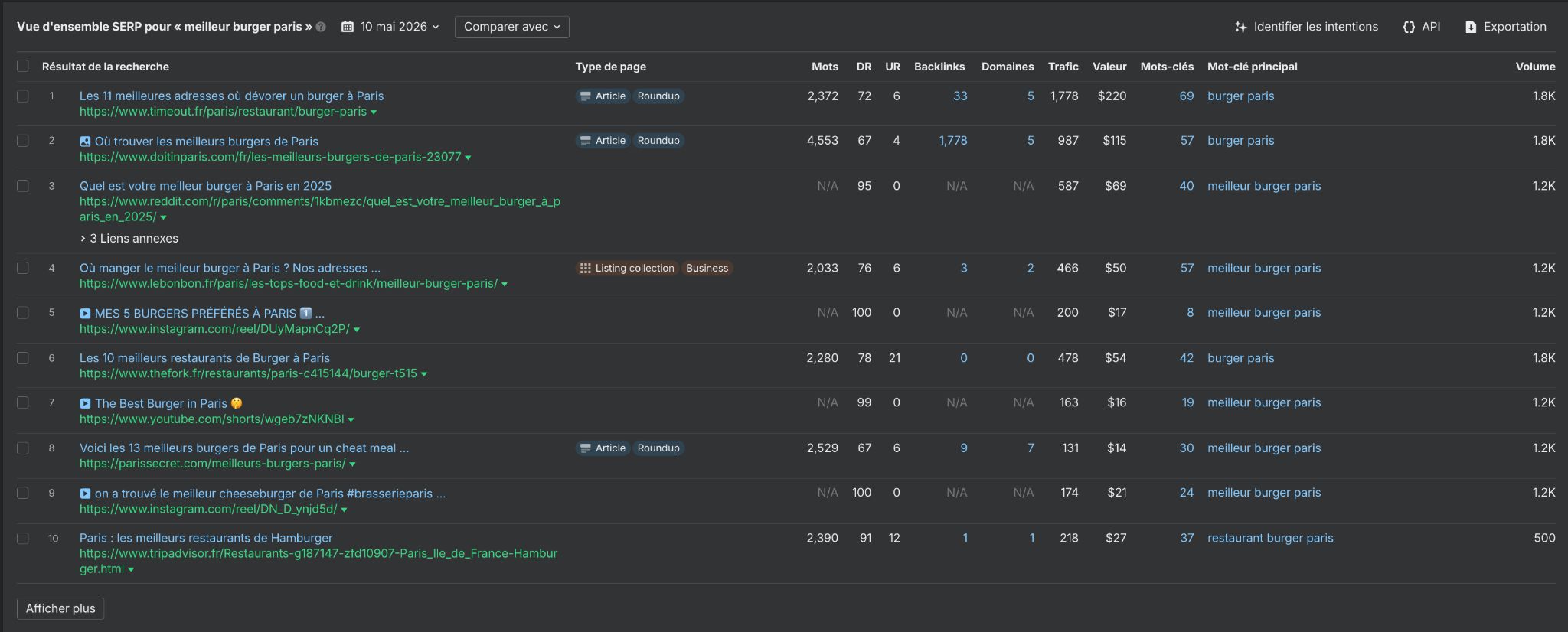Viewport: 1568px width, 632px height.
Task: Open Les 10 meilleurs restaurants de Burger title
Action: tap(204, 358)
